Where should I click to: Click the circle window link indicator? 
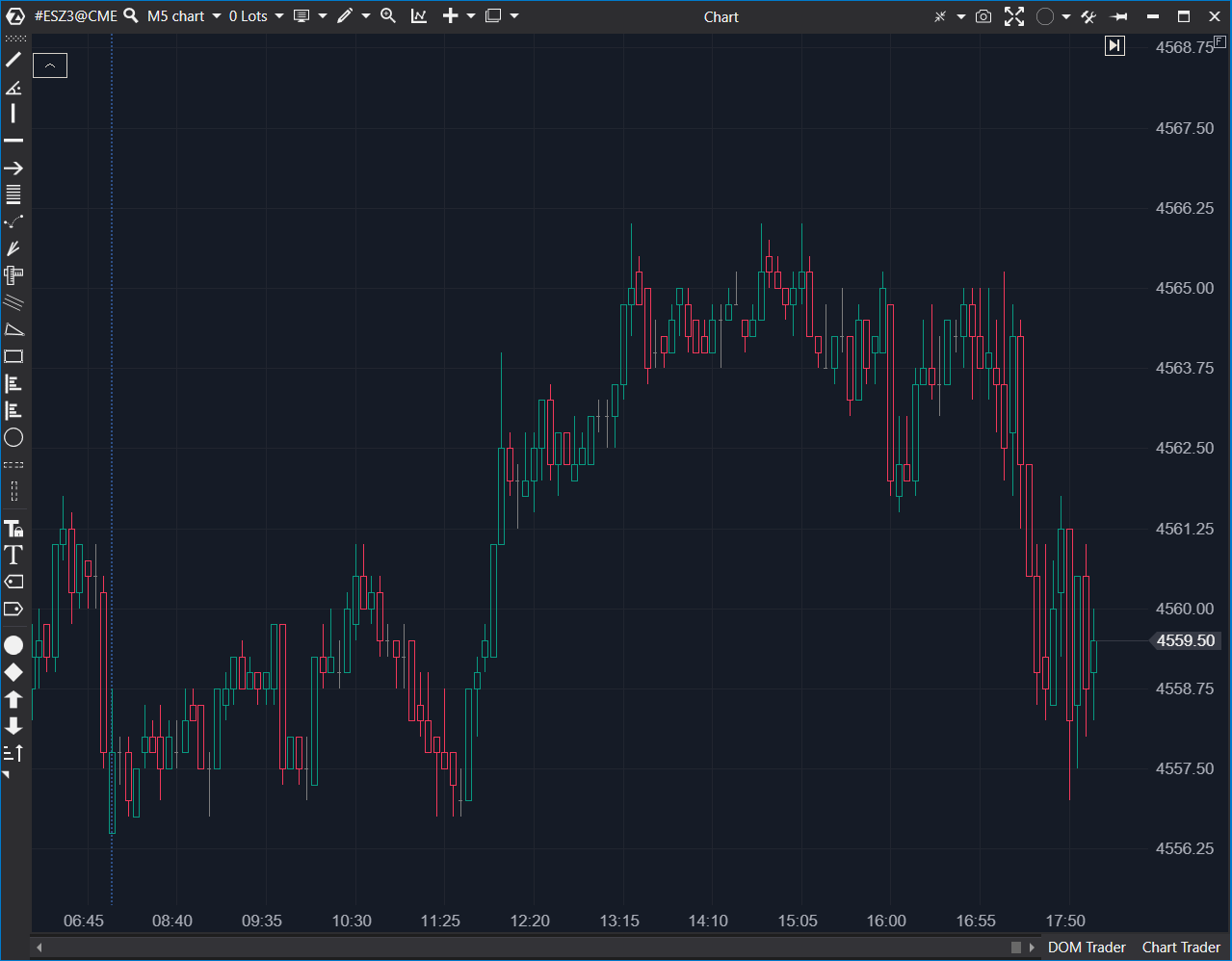pos(1045,16)
